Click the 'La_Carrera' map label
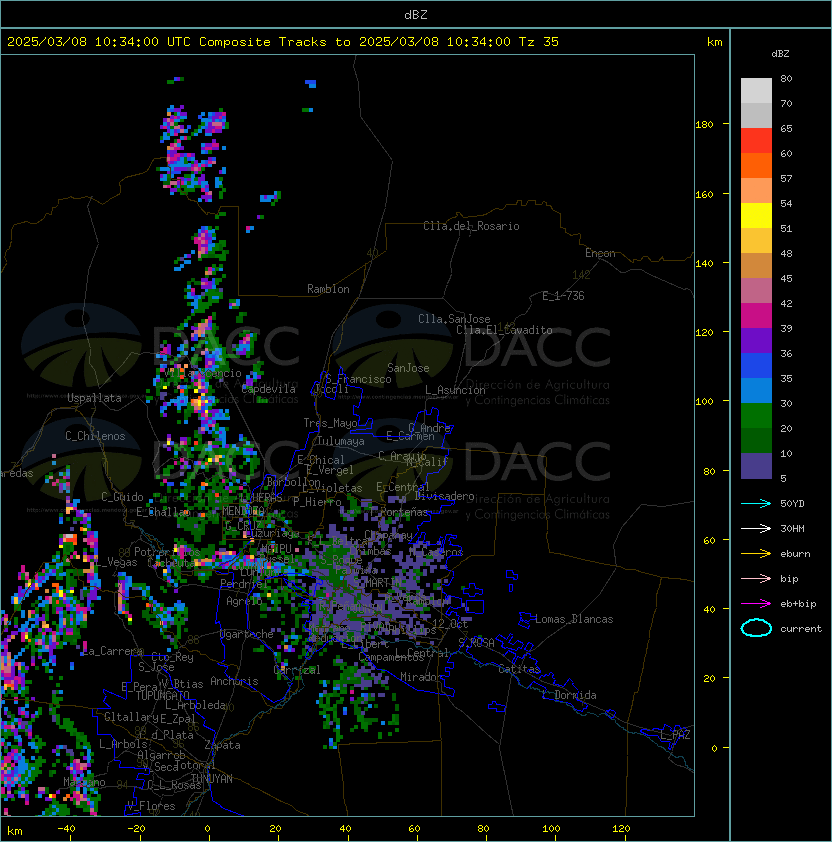This screenshot has height=842, width=832. (x=112, y=651)
